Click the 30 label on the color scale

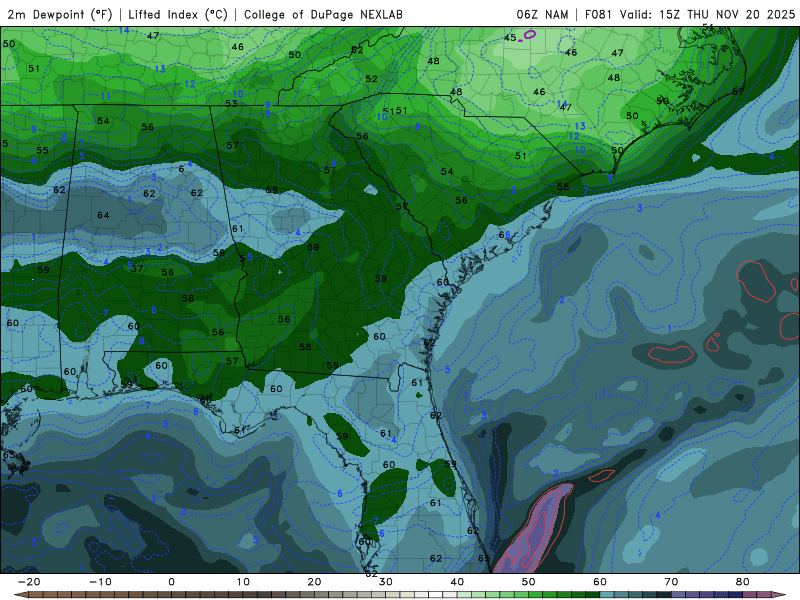tap(386, 582)
